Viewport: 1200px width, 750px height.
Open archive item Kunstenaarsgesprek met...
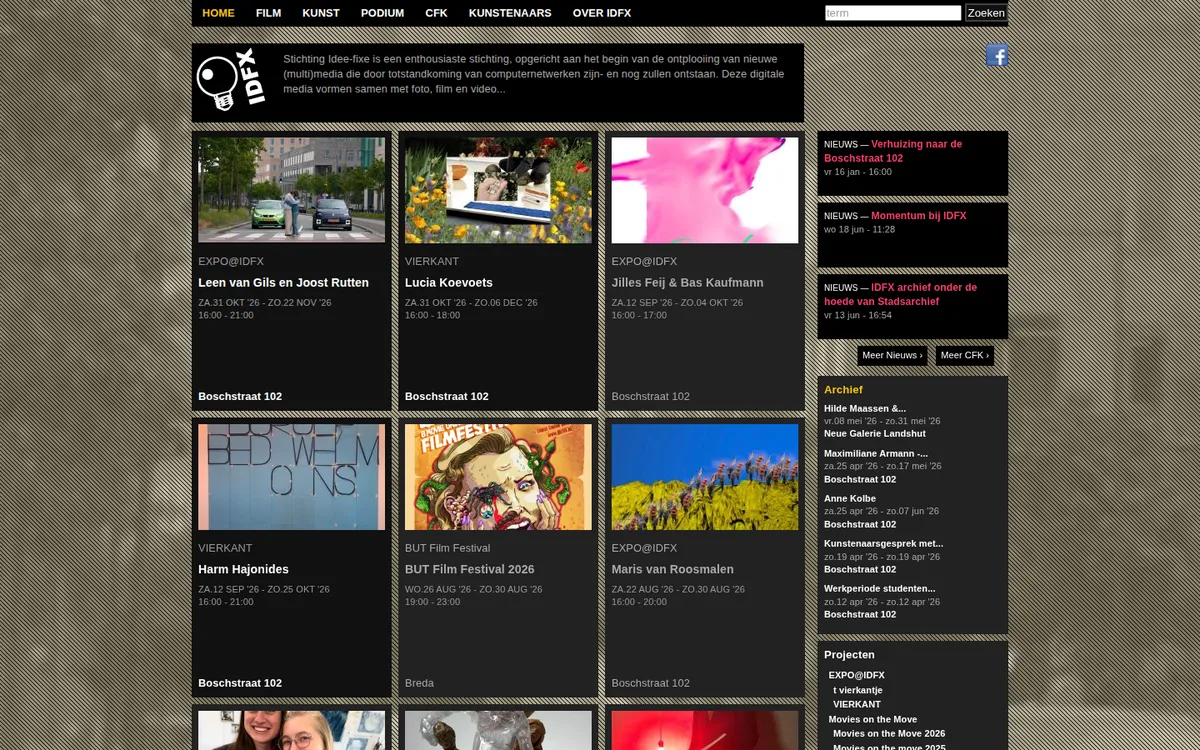coord(883,543)
